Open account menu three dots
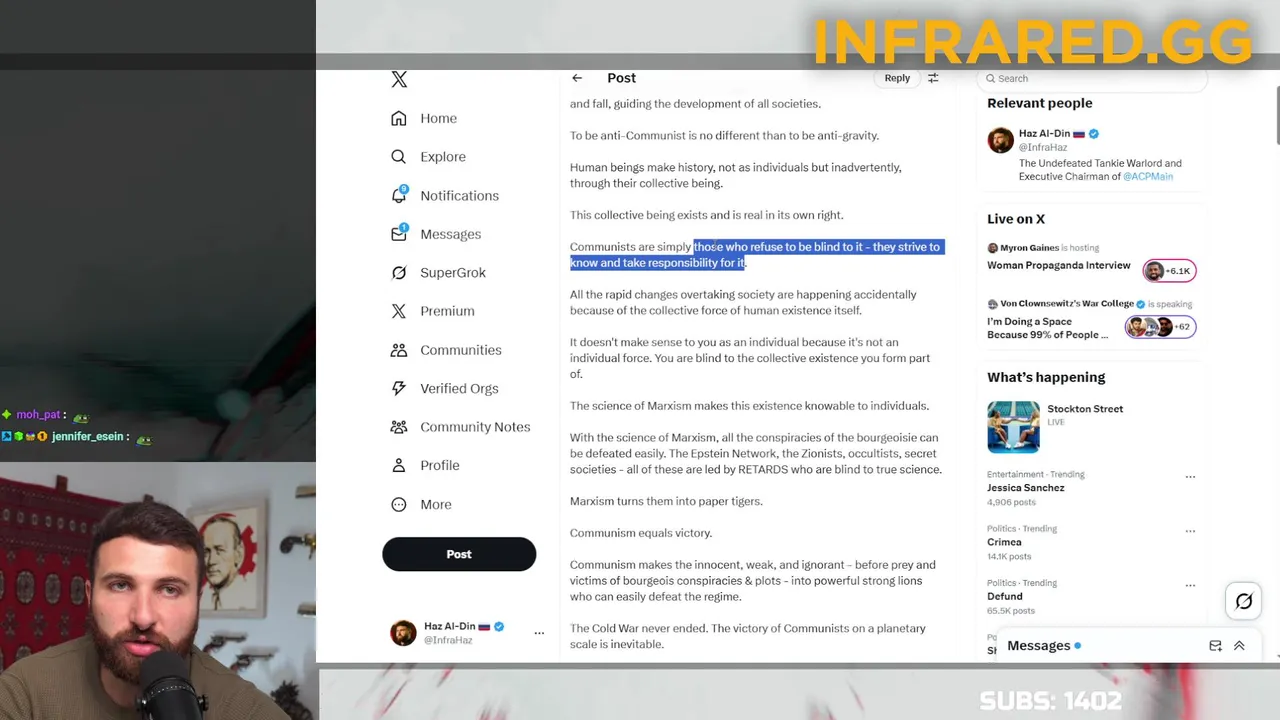The height and width of the screenshot is (720, 1280). pyautogui.click(x=539, y=633)
